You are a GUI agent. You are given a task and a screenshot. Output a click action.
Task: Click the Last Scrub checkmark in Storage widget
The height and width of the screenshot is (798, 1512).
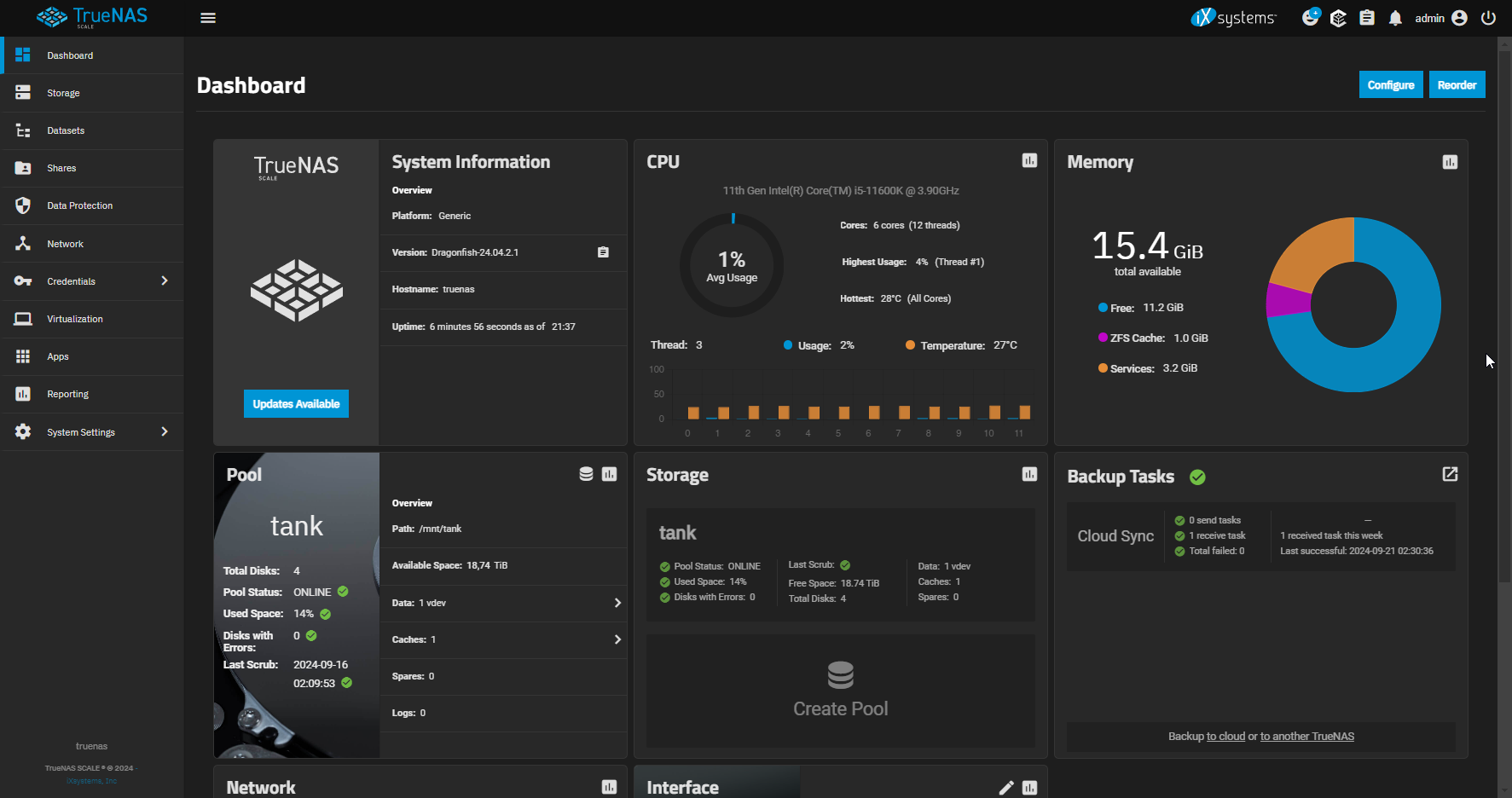[845, 565]
